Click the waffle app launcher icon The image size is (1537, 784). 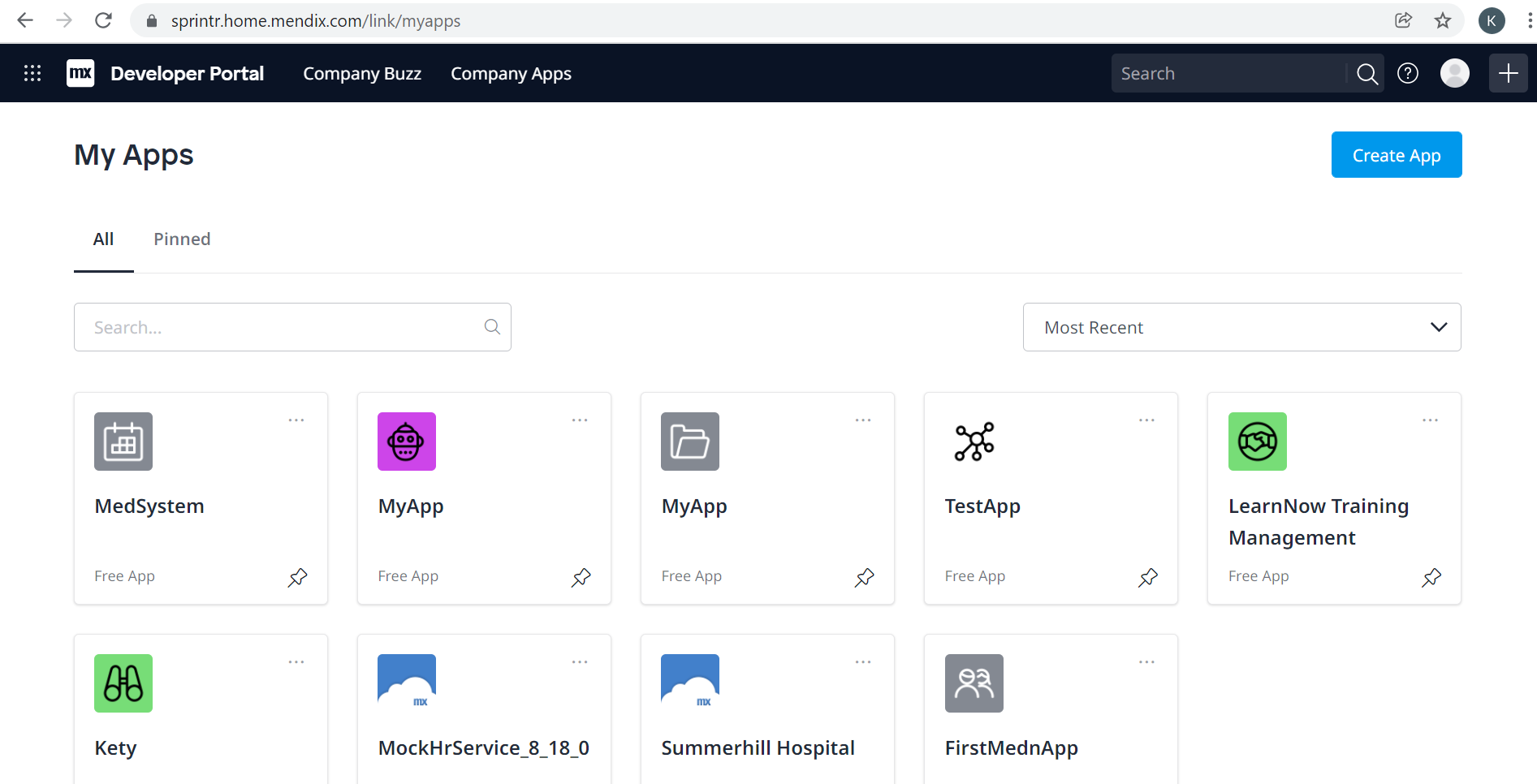[32, 73]
